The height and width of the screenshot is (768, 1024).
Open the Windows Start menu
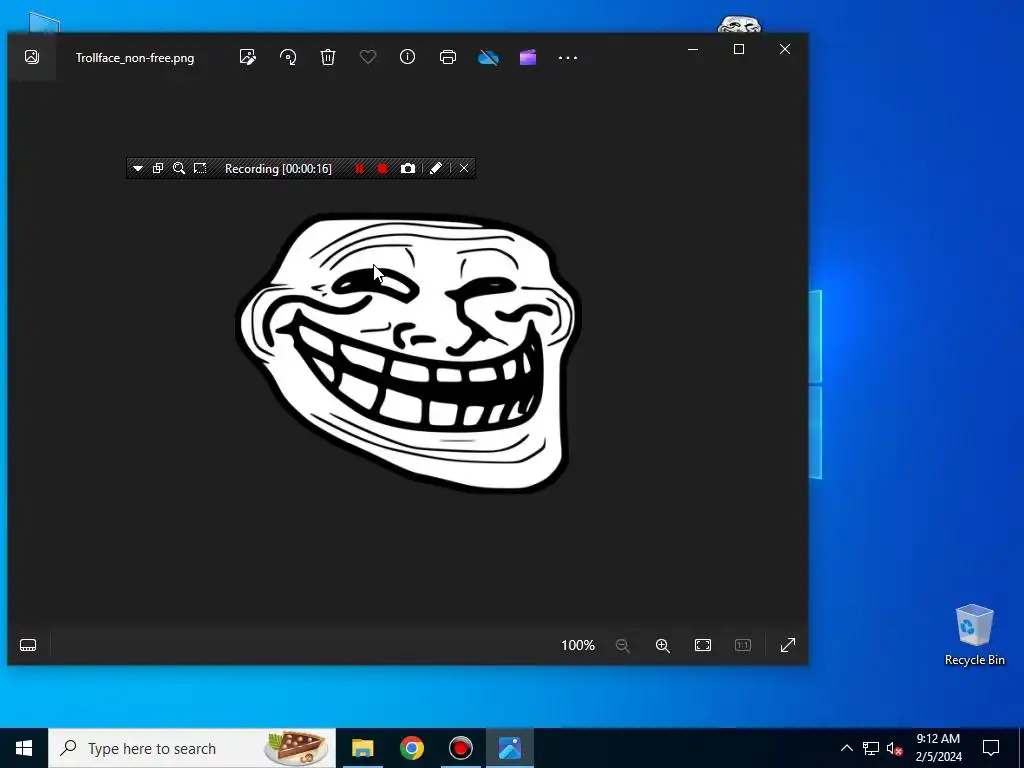coord(24,748)
